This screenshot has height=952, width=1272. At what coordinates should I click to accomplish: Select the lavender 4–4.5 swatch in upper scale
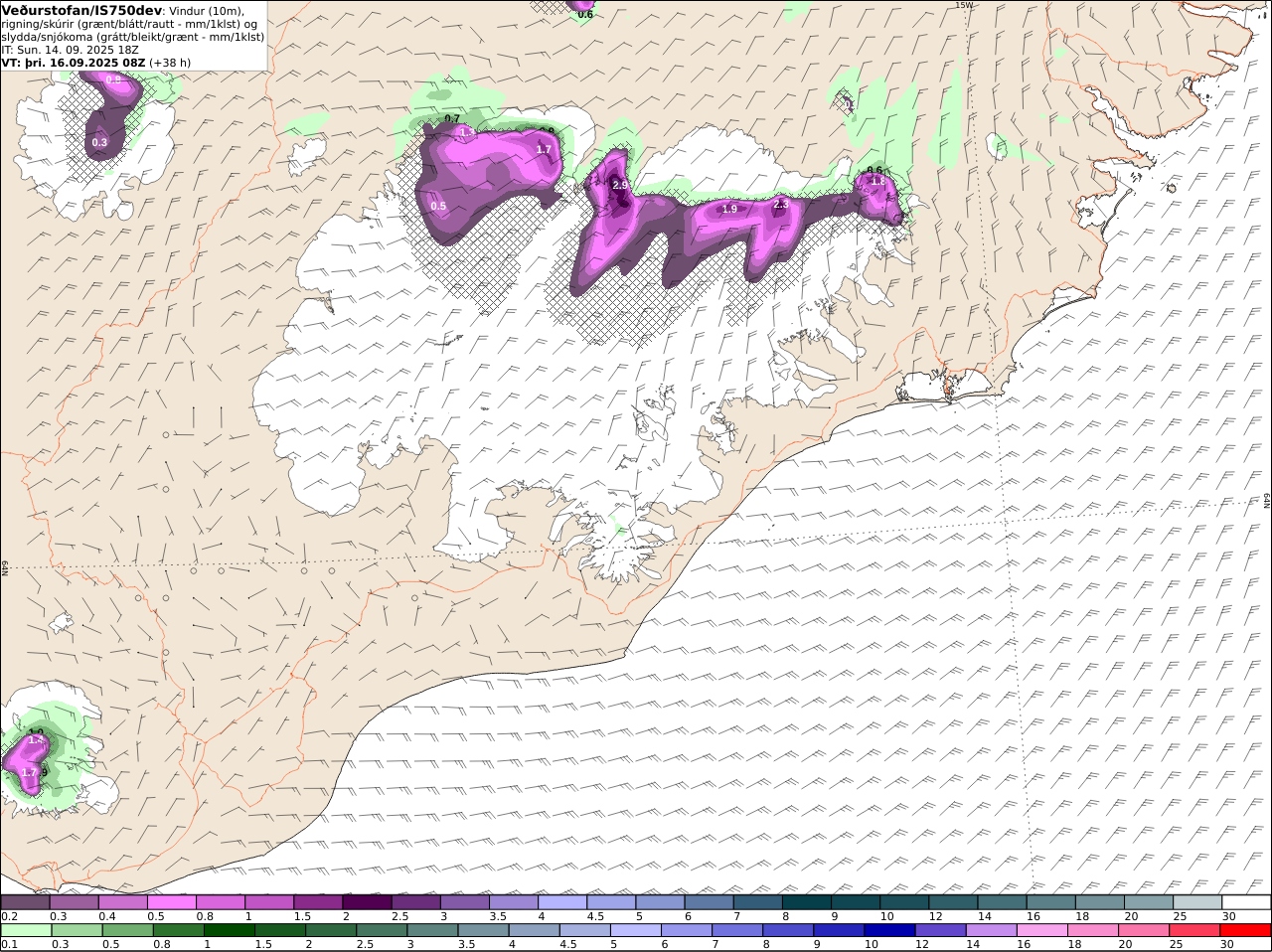point(562,902)
